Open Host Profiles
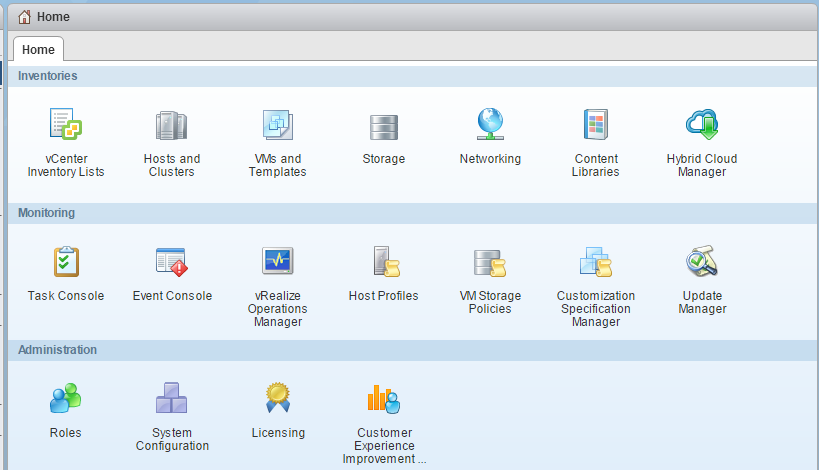The image size is (819, 470). [x=384, y=262]
